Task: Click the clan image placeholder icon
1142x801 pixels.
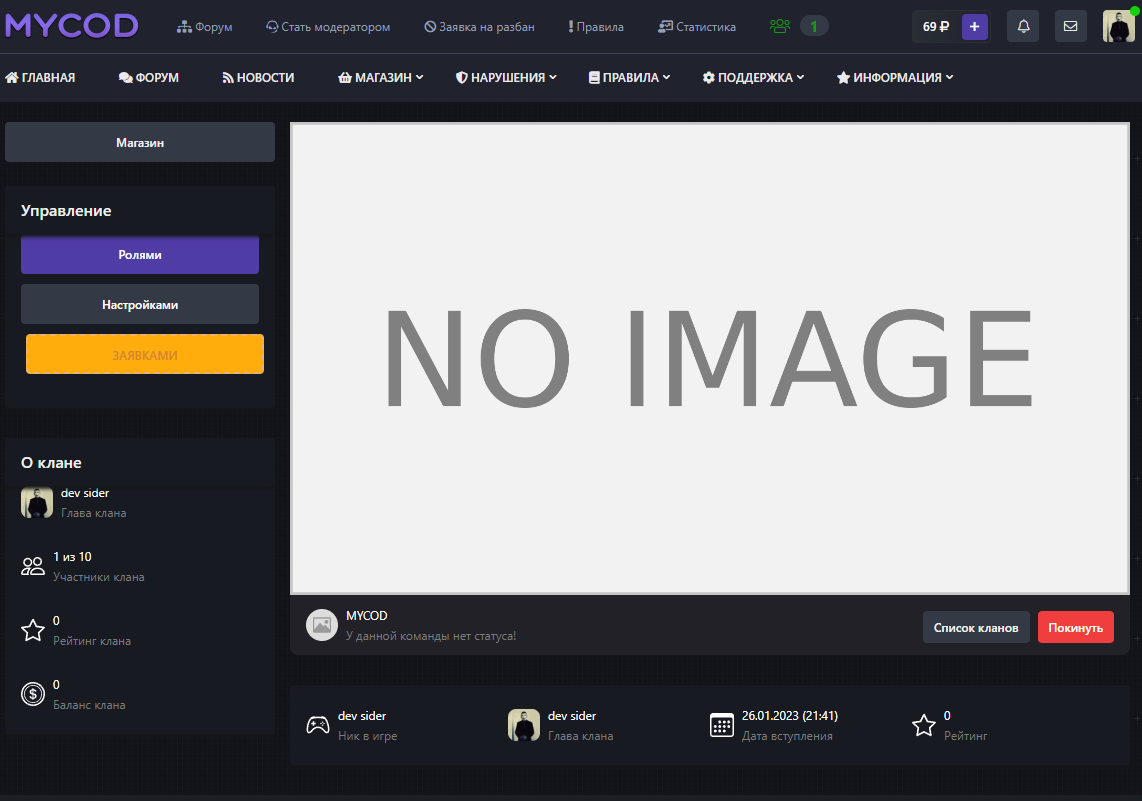Action: tap(321, 625)
